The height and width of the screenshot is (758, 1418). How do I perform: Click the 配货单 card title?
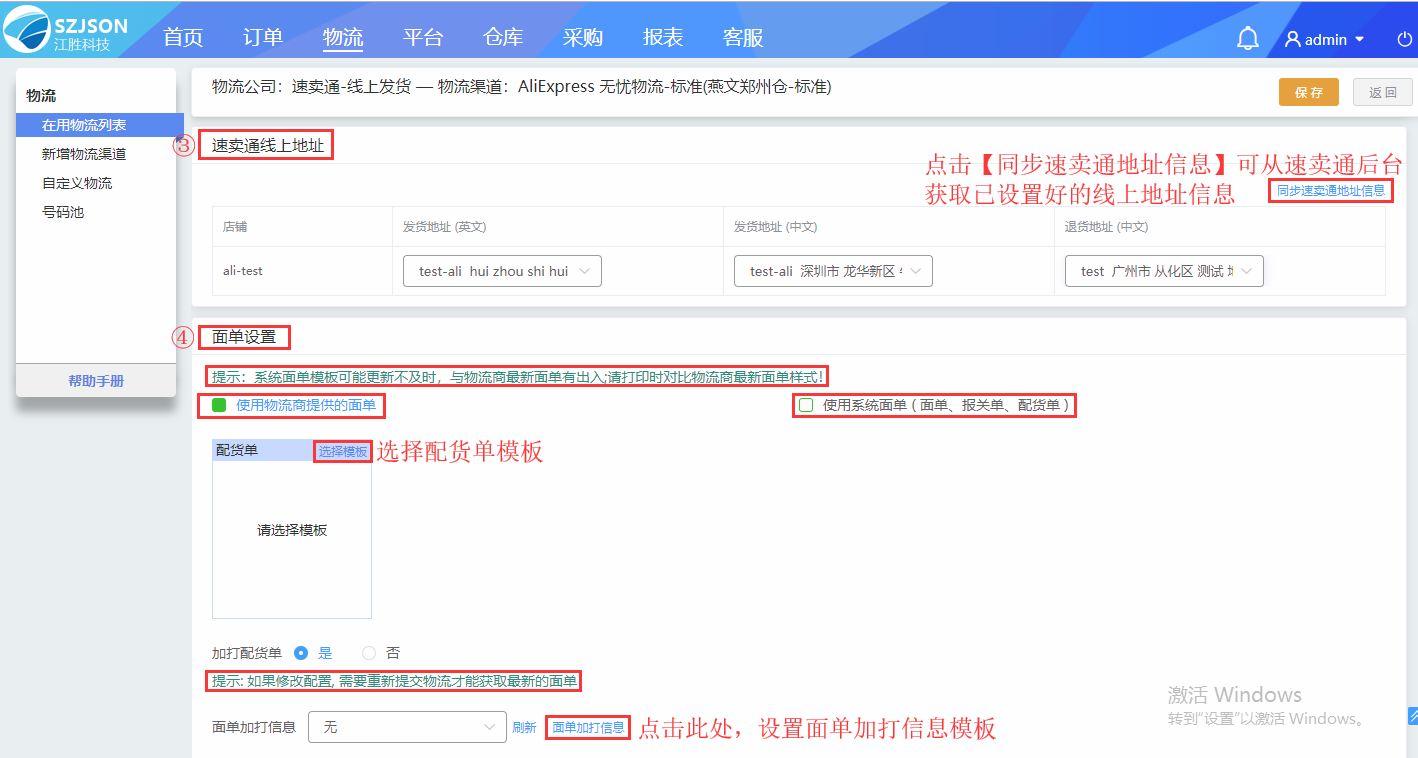click(x=237, y=451)
